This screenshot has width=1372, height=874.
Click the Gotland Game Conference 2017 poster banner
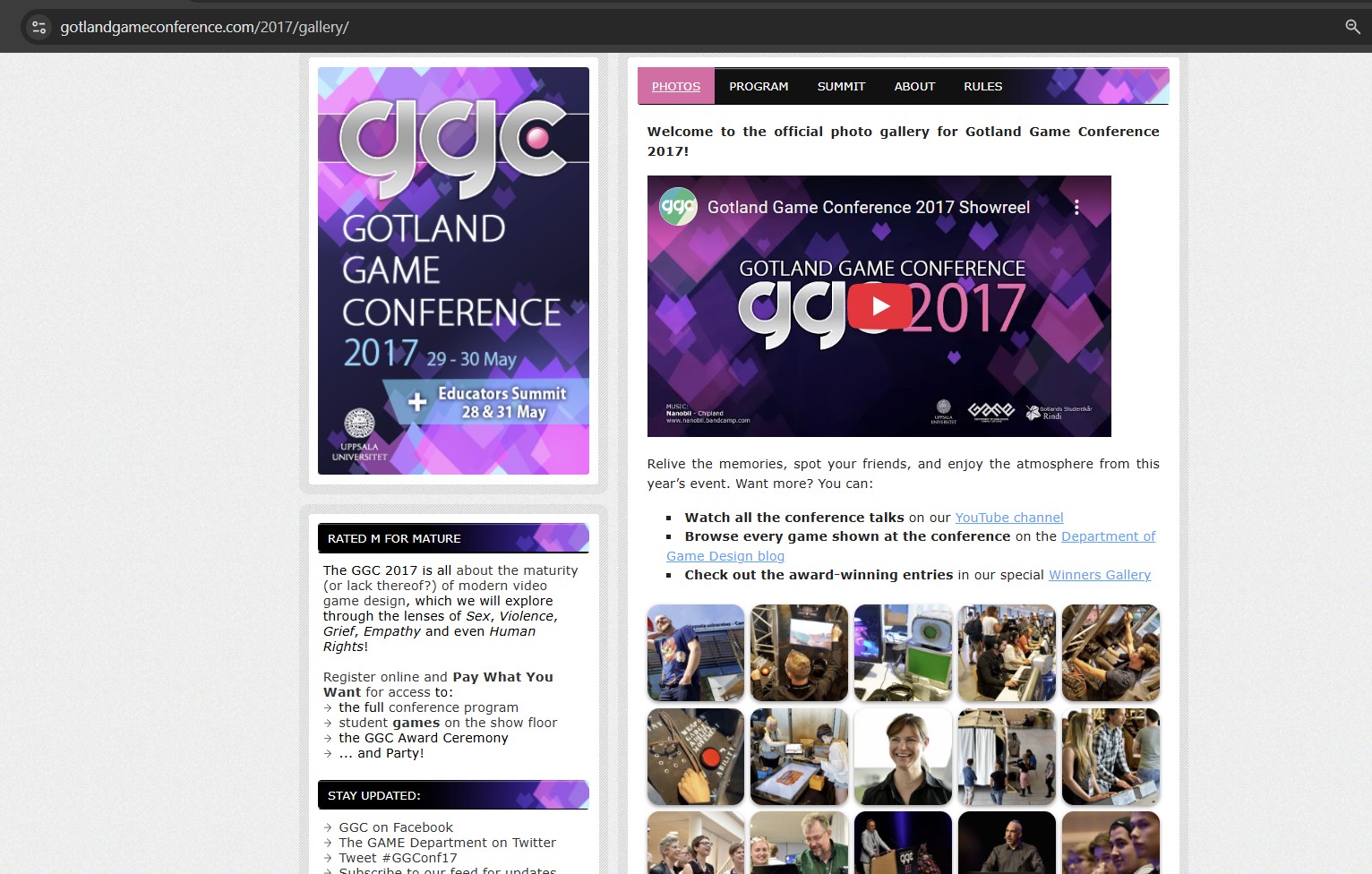[453, 270]
